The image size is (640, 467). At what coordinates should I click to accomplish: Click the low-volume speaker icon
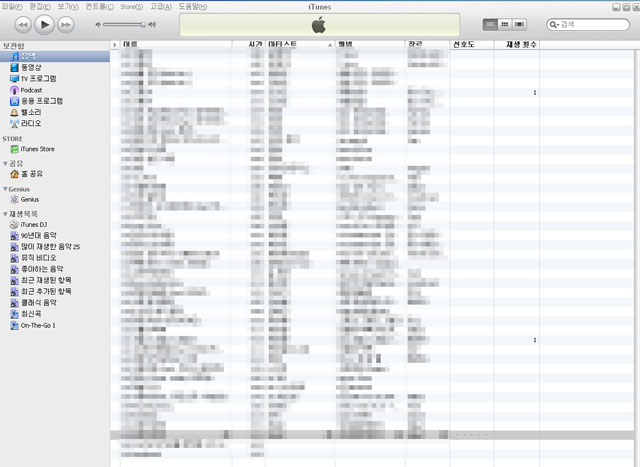tap(98, 24)
